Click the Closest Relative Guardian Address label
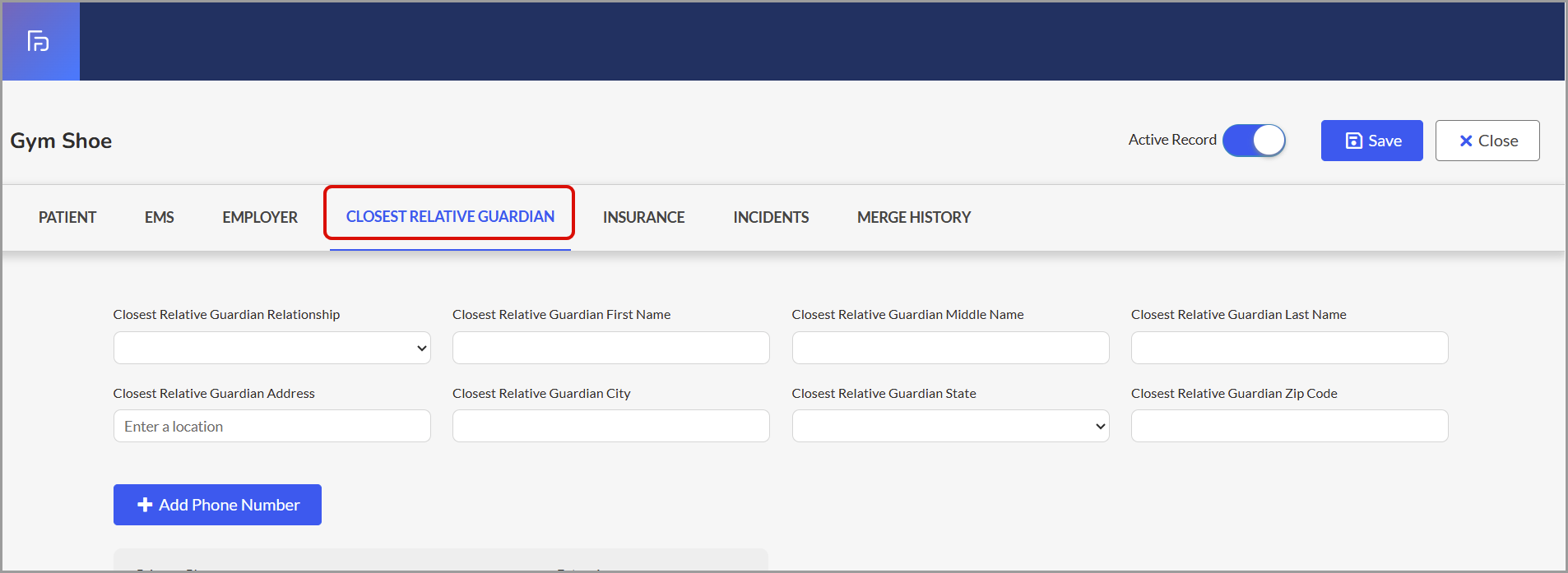Image resolution: width=1568 pixels, height=573 pixels. click(214, 394)
